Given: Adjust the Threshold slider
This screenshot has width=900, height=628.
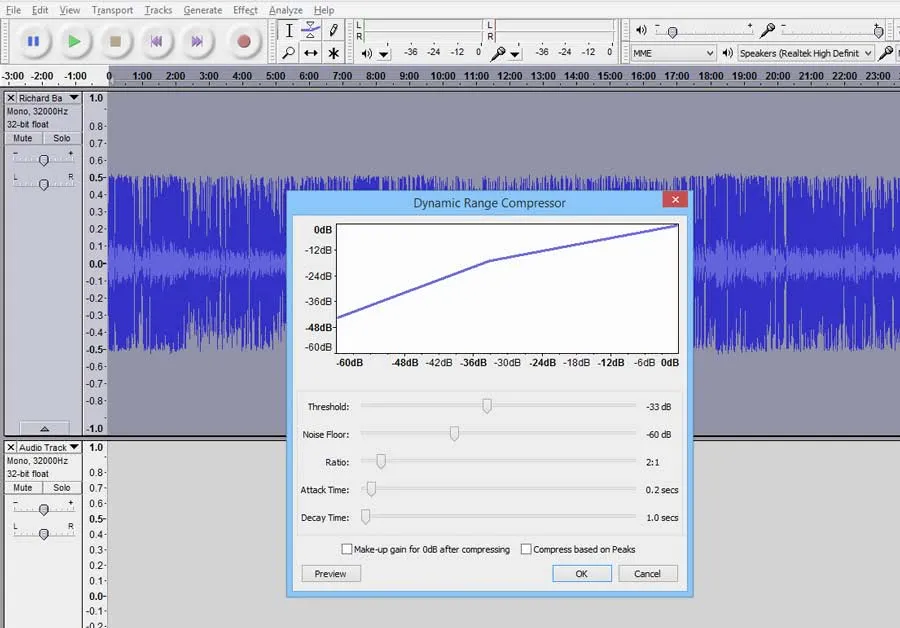Looking at the screenshot, I should pos(487,405).
